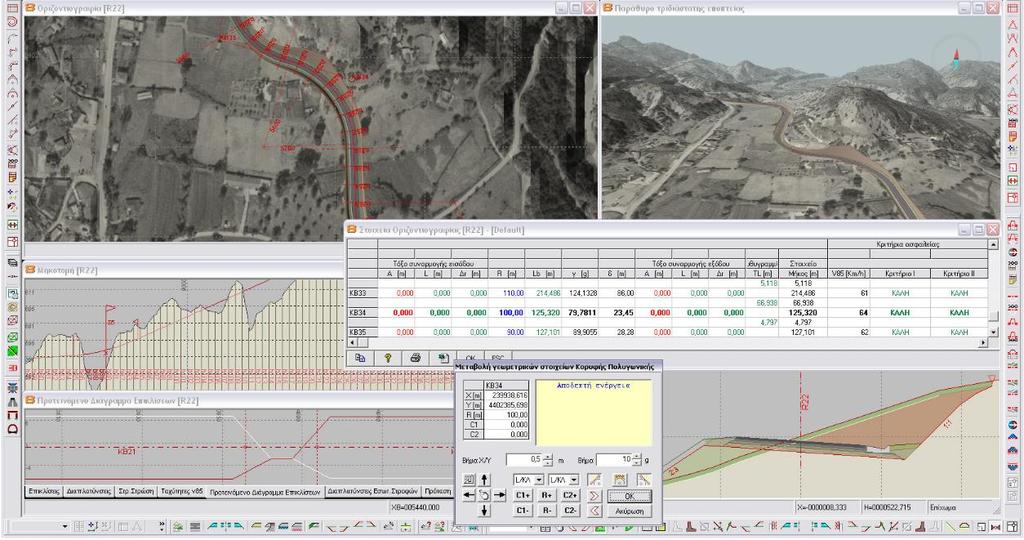
Task: Click the export icon next to the printer
Action: (443, 358)
